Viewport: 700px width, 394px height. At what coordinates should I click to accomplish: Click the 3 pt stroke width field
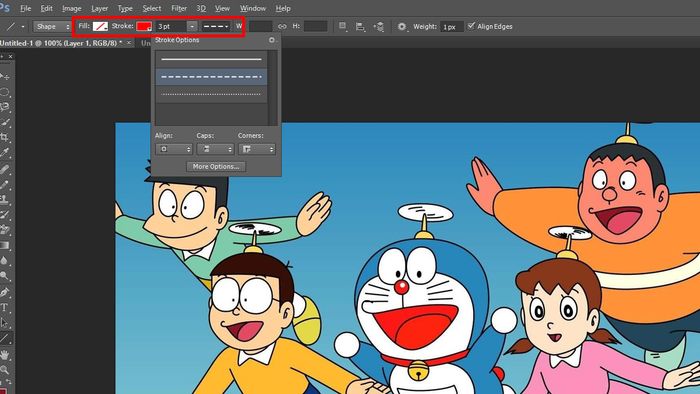click(x=171, y=26)
